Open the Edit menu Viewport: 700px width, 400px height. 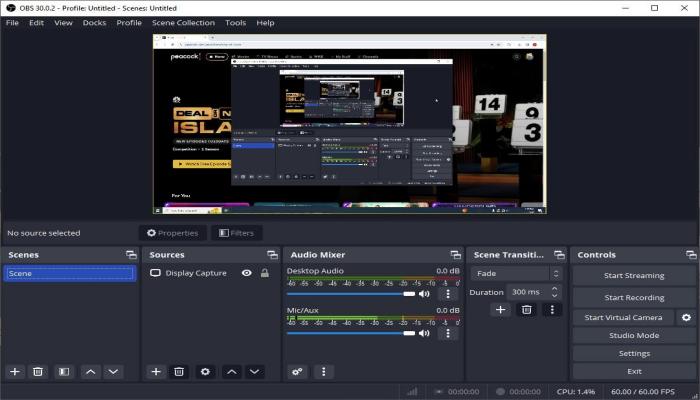[36, 23]
